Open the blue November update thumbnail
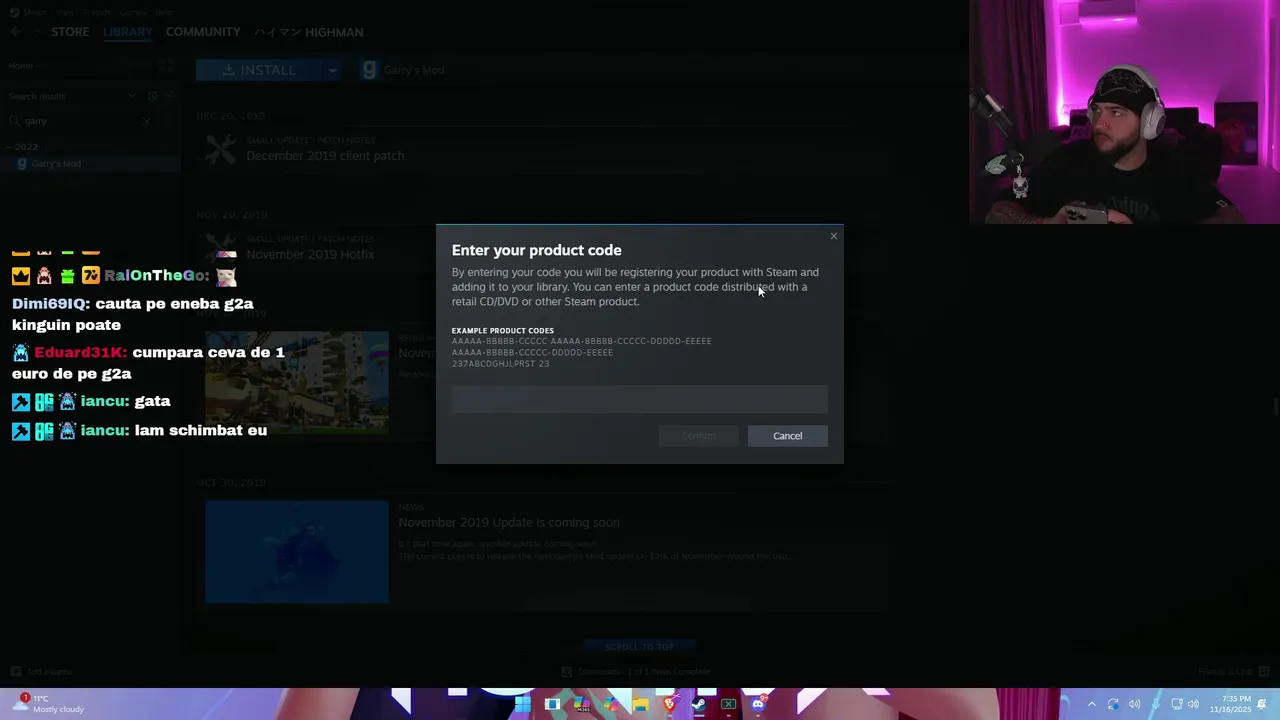Viewport: 1280px width, 720px height. [x=297, y=552]
